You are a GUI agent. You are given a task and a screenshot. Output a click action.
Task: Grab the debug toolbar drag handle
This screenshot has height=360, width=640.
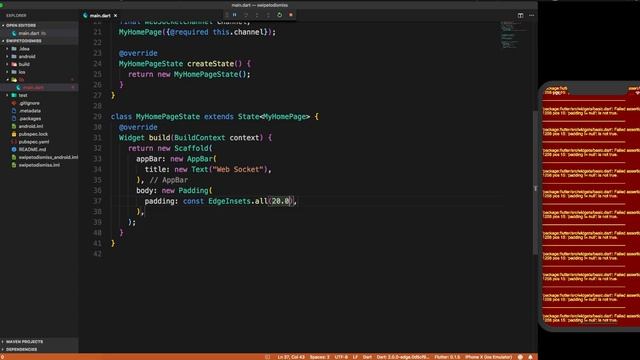(227, 15)
